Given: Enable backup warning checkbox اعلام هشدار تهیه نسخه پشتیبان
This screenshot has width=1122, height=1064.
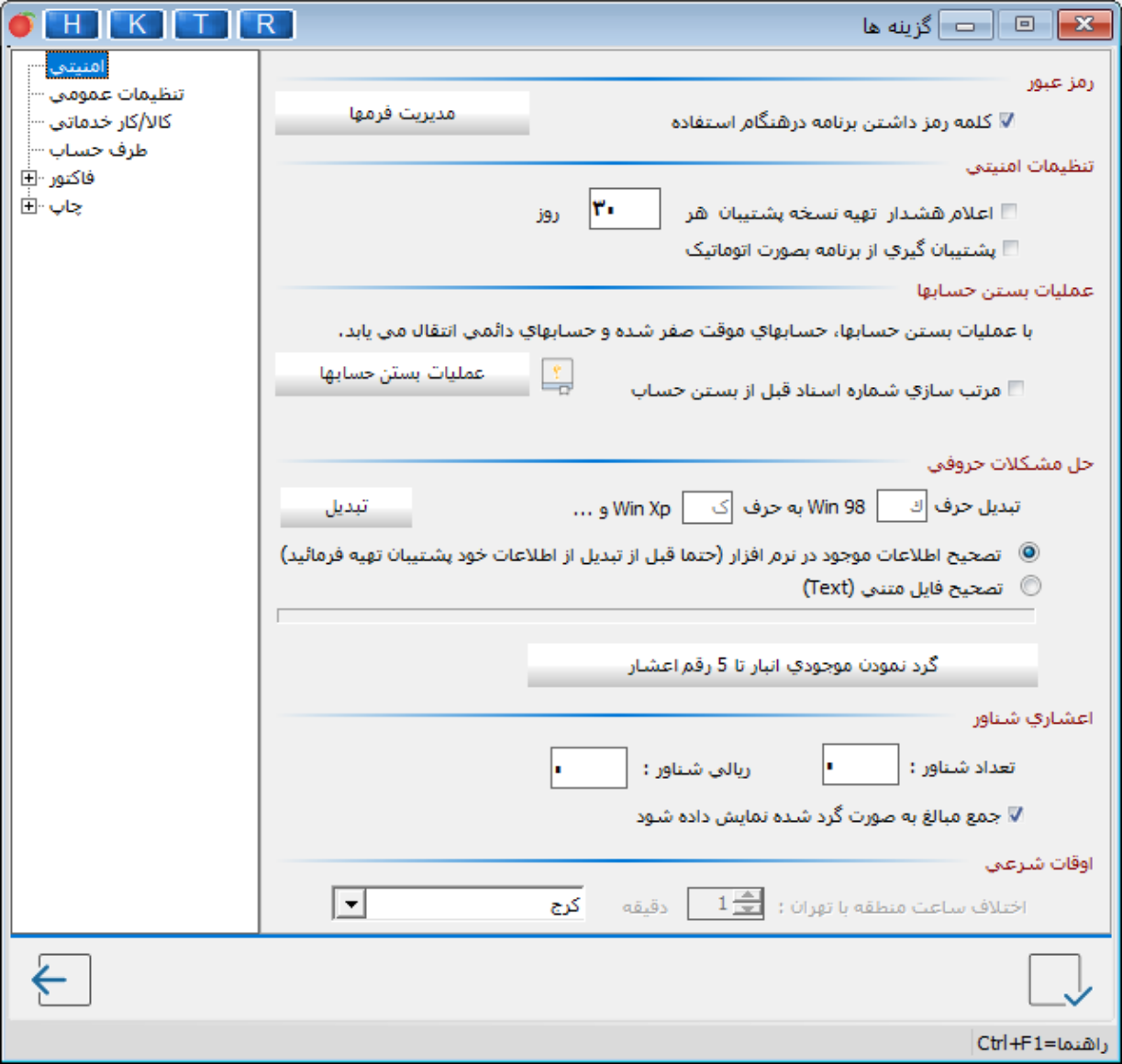Looking at the screenshot, I should pyautogui.click(x=1009, y=212).
